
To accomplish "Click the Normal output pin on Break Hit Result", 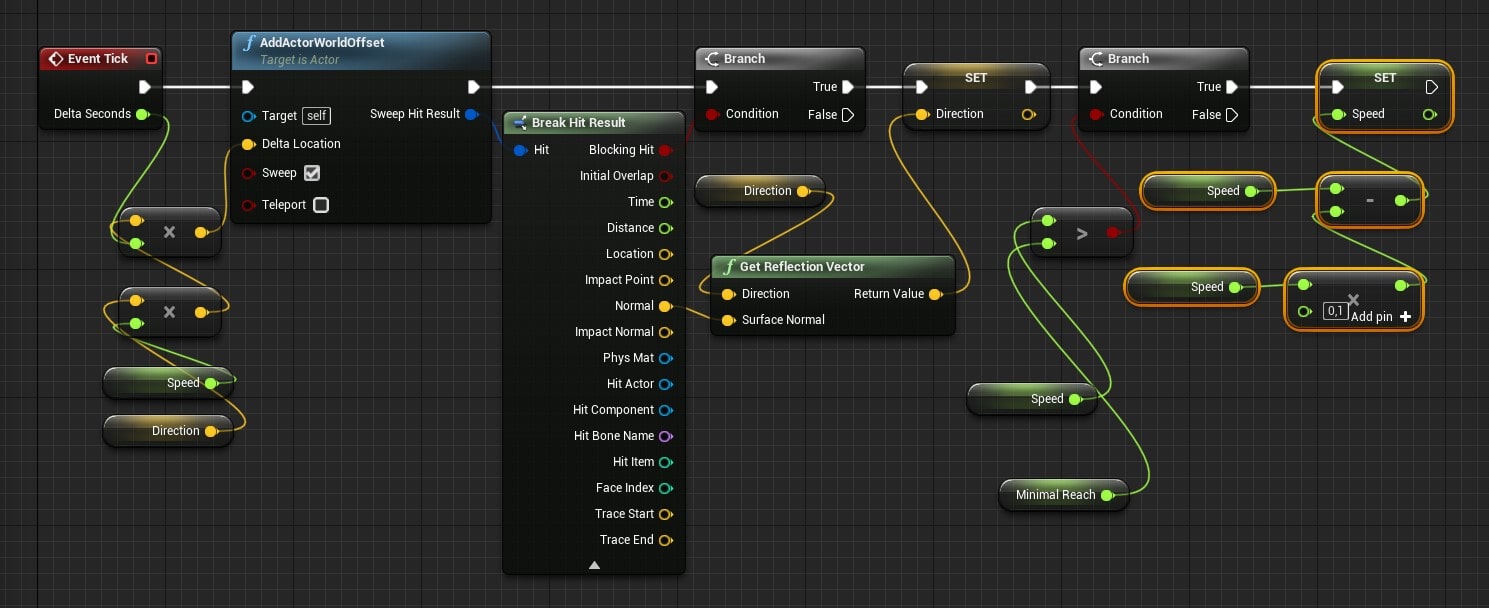I will pos(666,306).
